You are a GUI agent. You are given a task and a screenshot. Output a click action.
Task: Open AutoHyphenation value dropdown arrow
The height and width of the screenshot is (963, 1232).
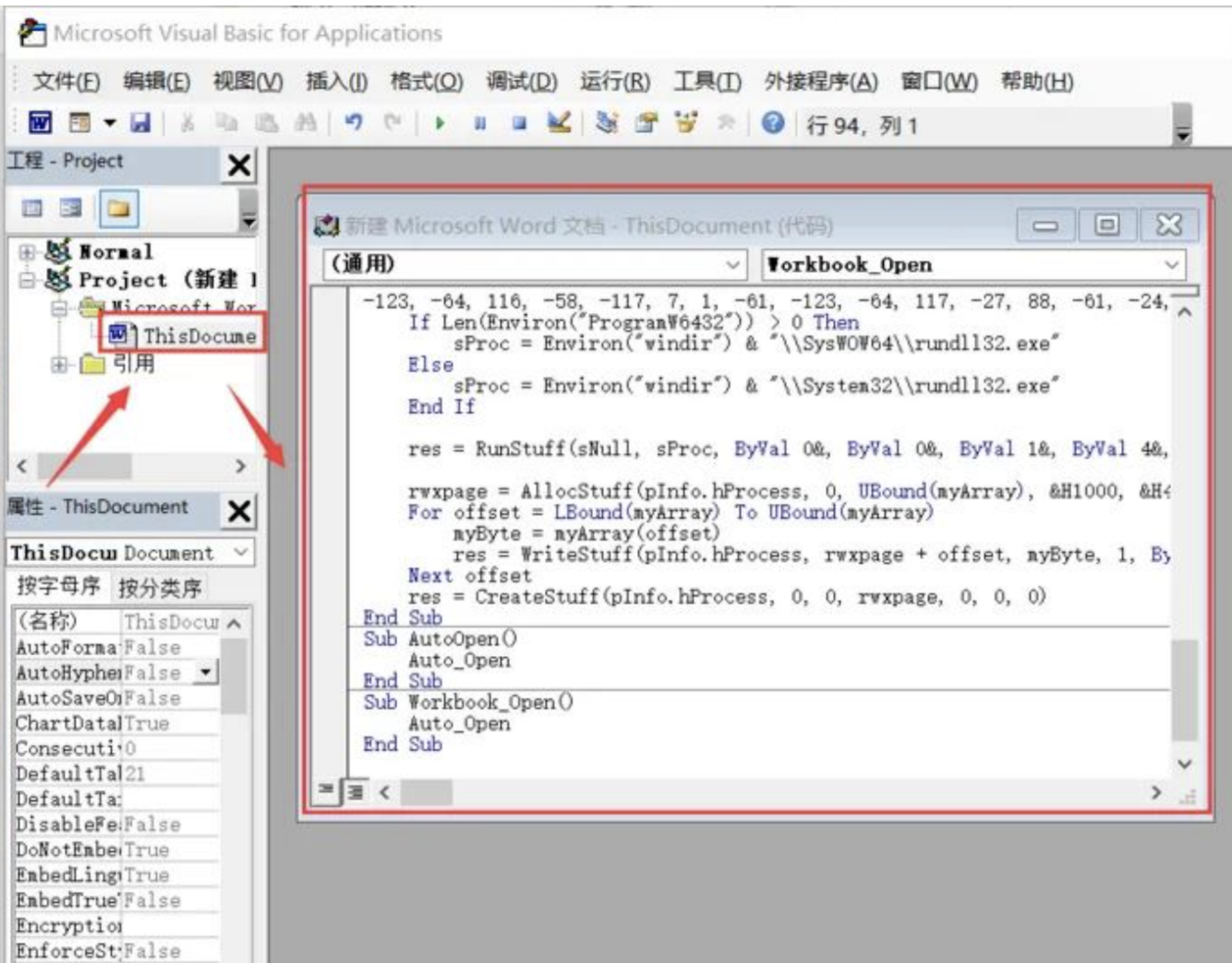click(x=206, y=671)
